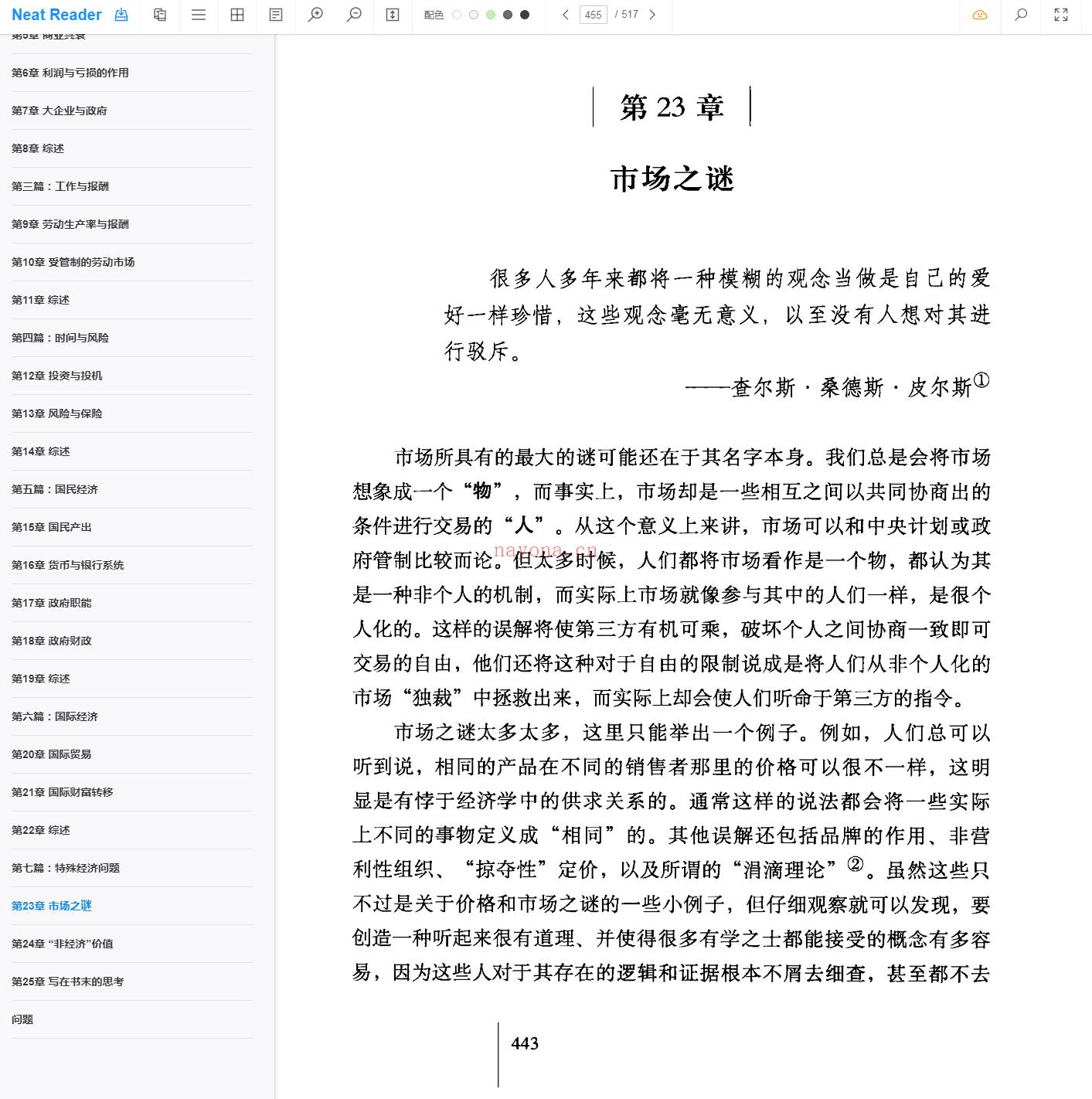Open the 问题 entry in contents

[x=22, y=1019]
